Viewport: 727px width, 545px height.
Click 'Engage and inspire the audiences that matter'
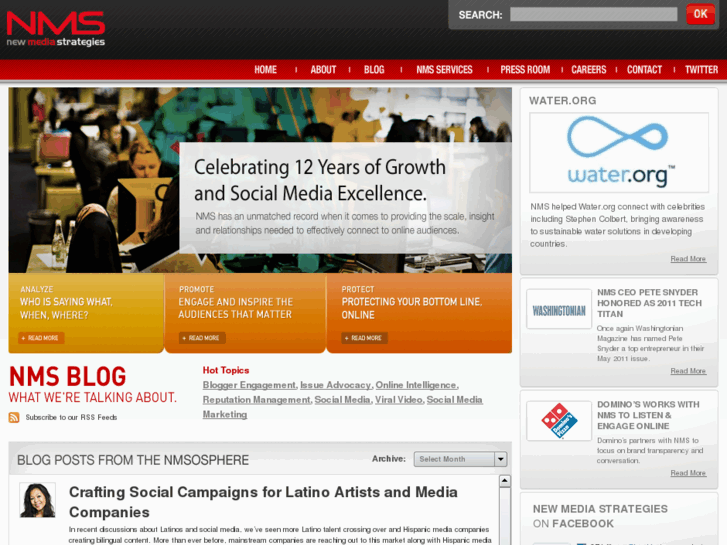[x=235, y=308]
